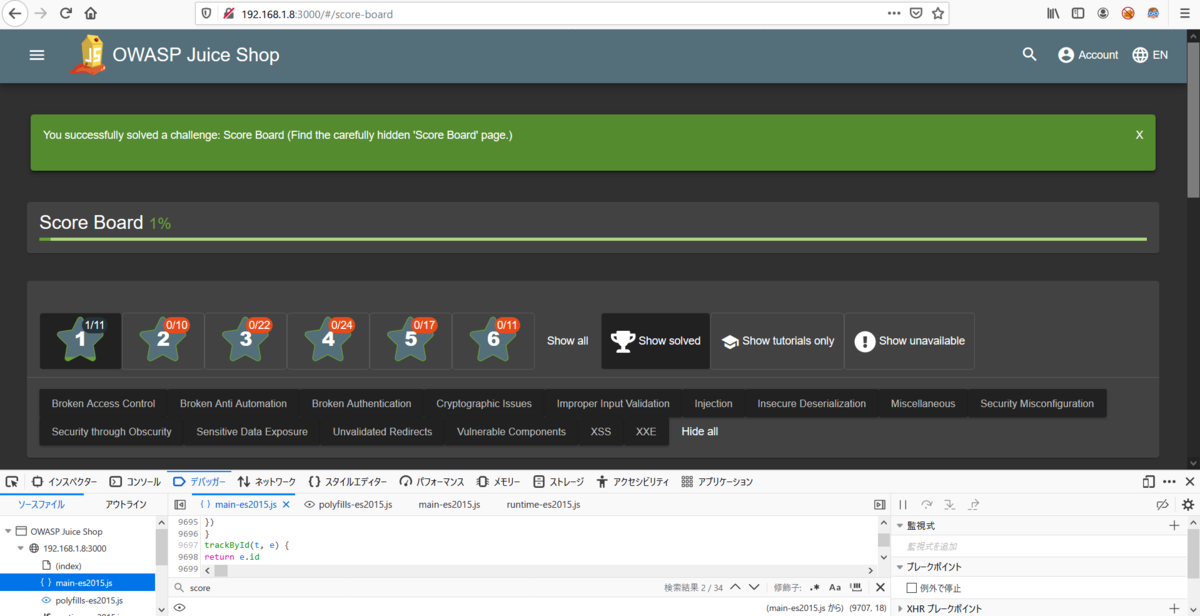Bookmark this page with the star
Image resolution: width=1200 pixels, height=616 pixels.
coord(938,14)
